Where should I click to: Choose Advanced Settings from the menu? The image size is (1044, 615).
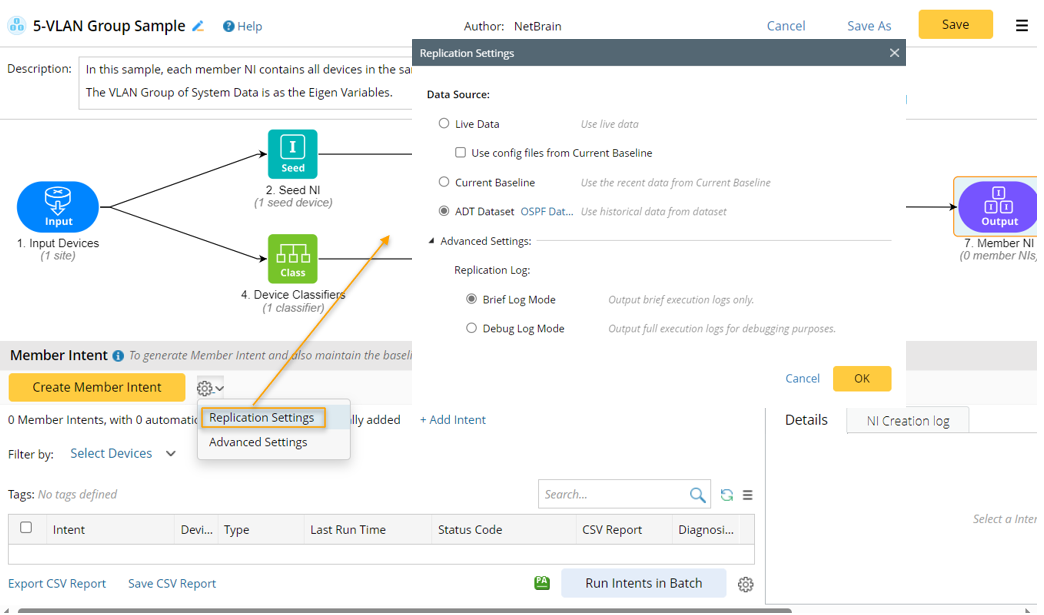pyautogui.click(x=258, y=442)
